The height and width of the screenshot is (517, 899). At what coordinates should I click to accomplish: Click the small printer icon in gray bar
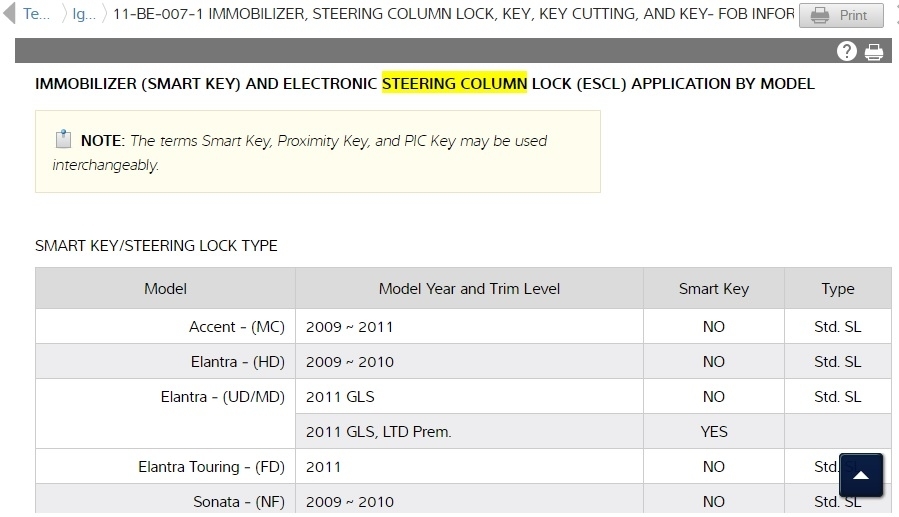[874, 52]
